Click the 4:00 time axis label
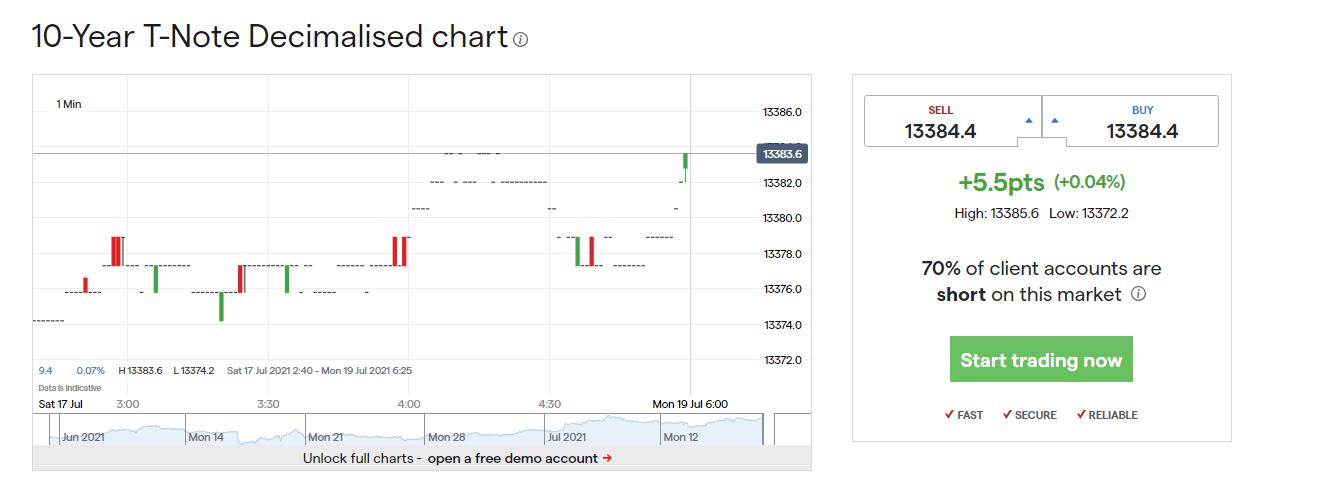This screenshot has width=1324, height=500. (409, 404)
